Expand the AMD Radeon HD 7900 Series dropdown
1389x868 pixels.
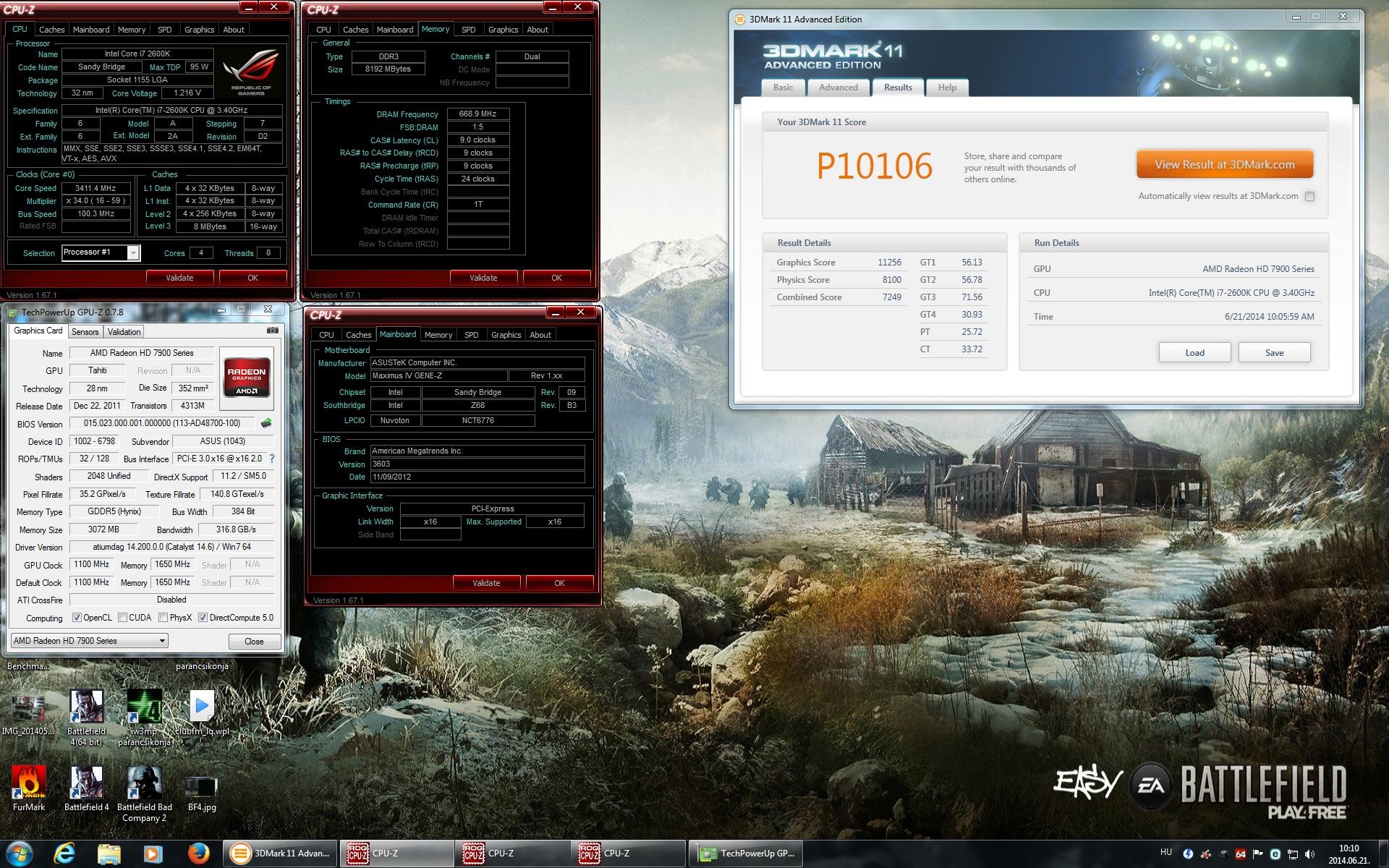click(x=162, y=641)
